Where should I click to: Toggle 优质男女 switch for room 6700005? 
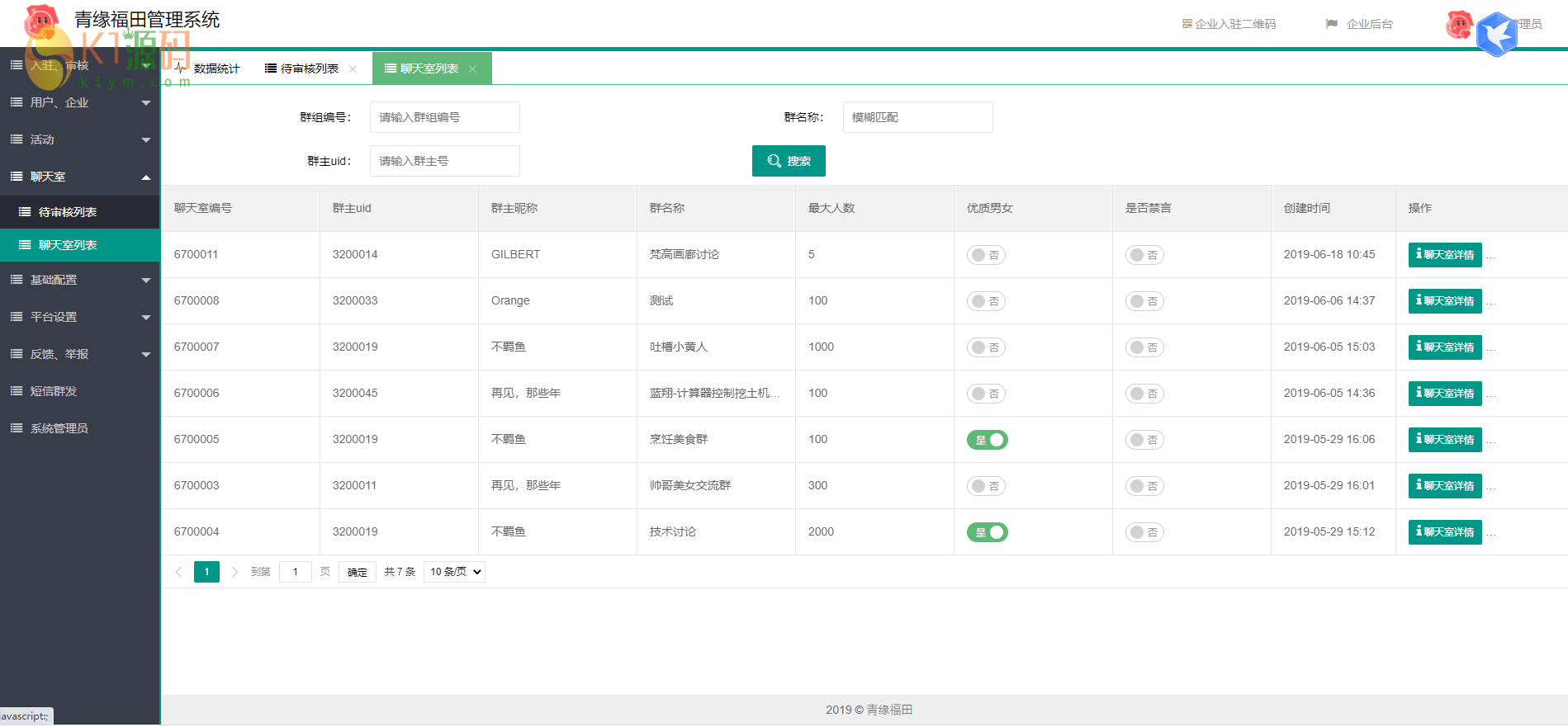pos(987,440)
